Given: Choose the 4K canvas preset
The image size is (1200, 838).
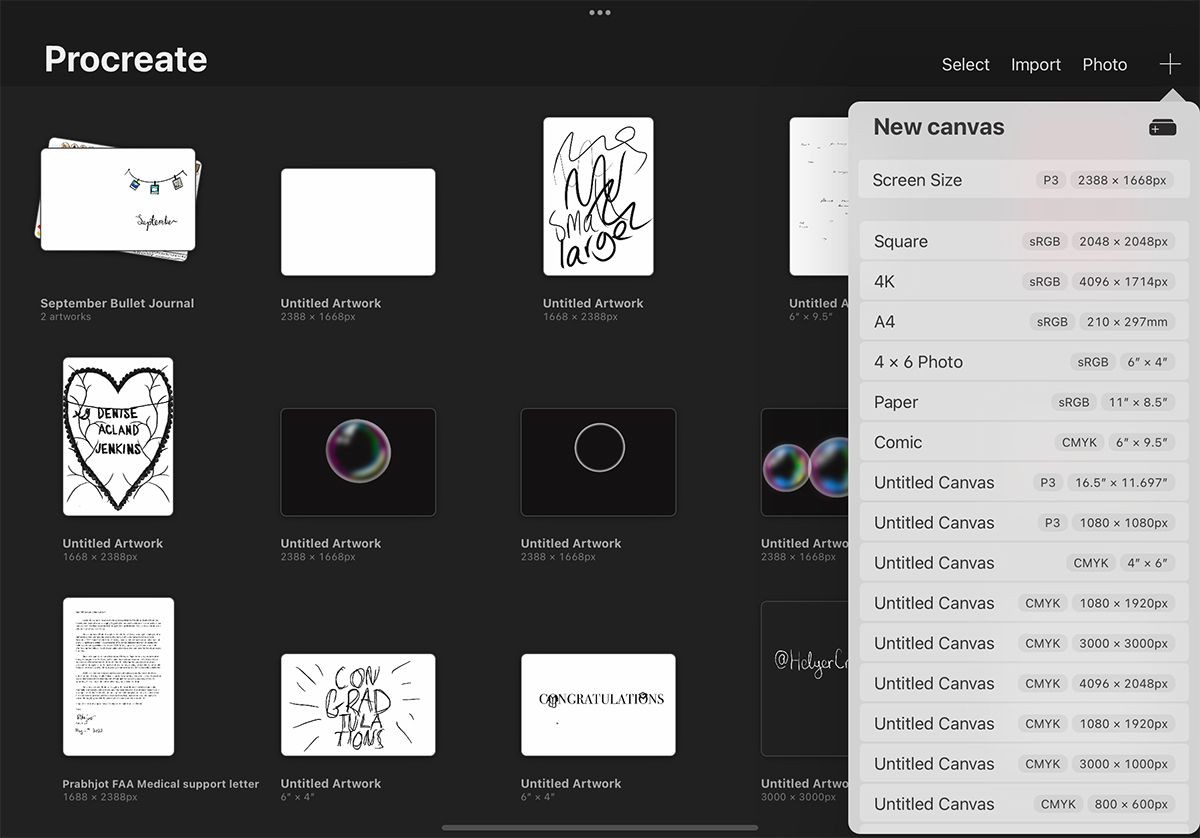Looking at the screenshot, I should 1024,281.
